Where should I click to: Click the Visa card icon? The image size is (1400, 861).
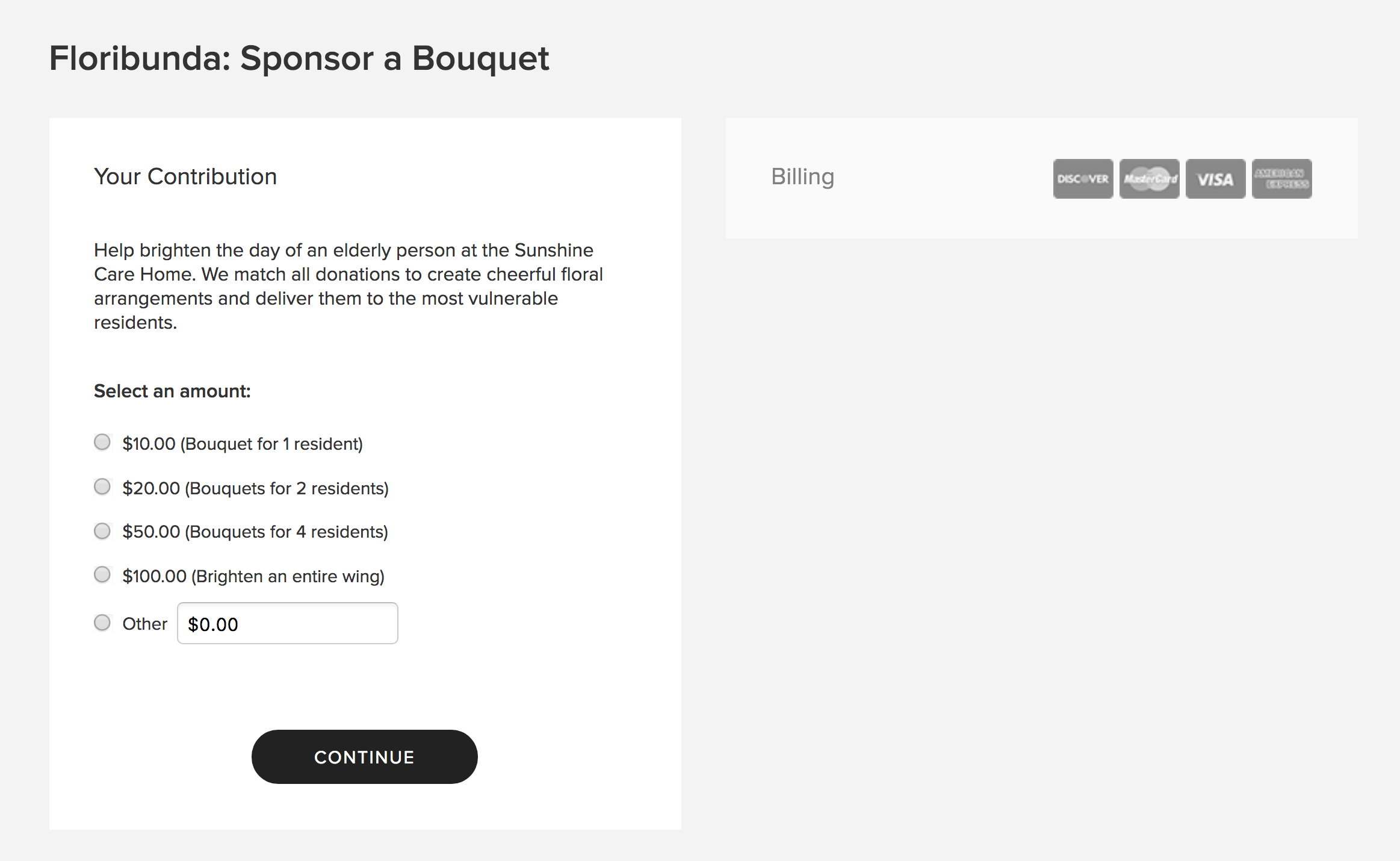point(1215,179)
